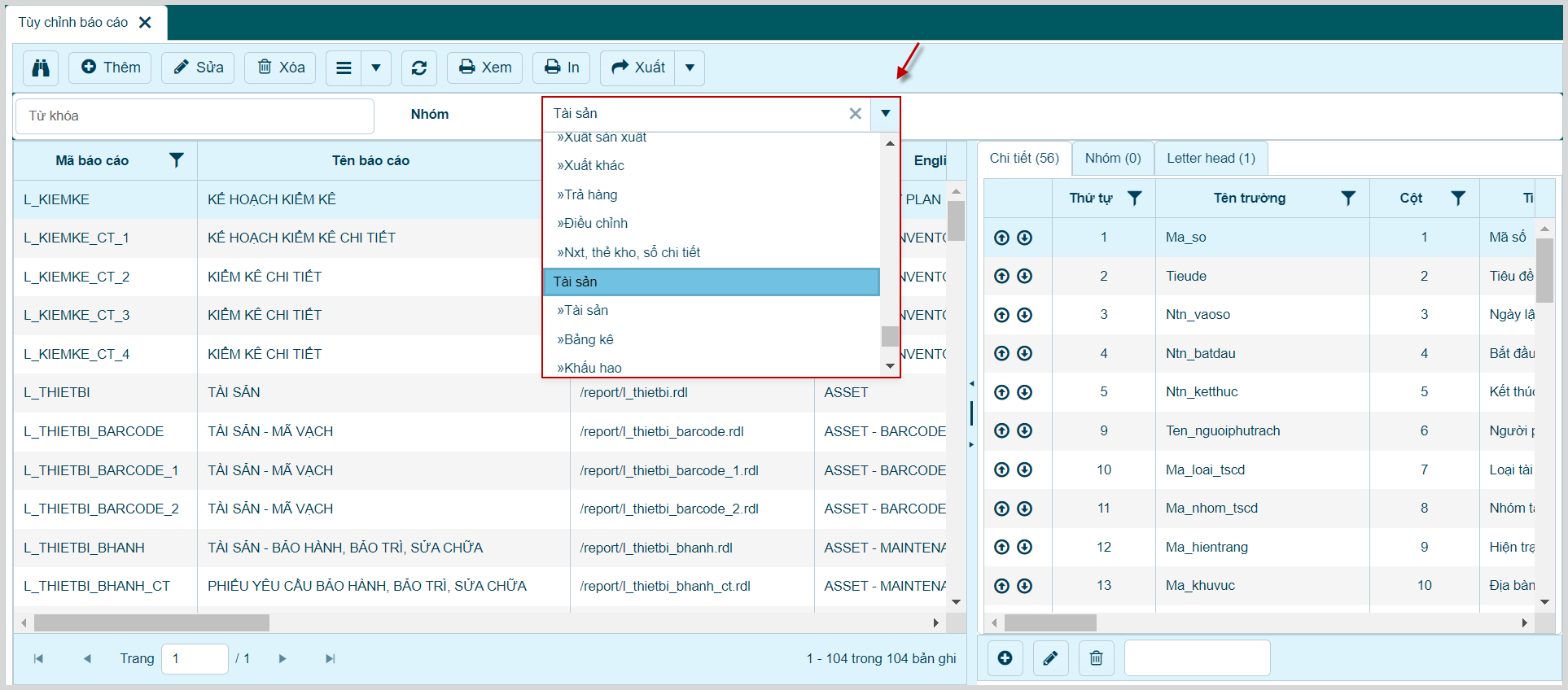Collapse the right pane splitter arrow

pos(971,444)
